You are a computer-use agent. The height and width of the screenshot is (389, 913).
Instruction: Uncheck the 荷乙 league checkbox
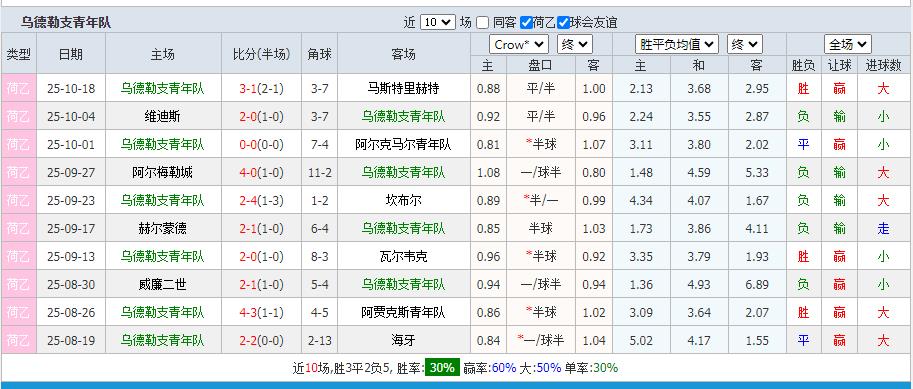click(x=526, y=23)
